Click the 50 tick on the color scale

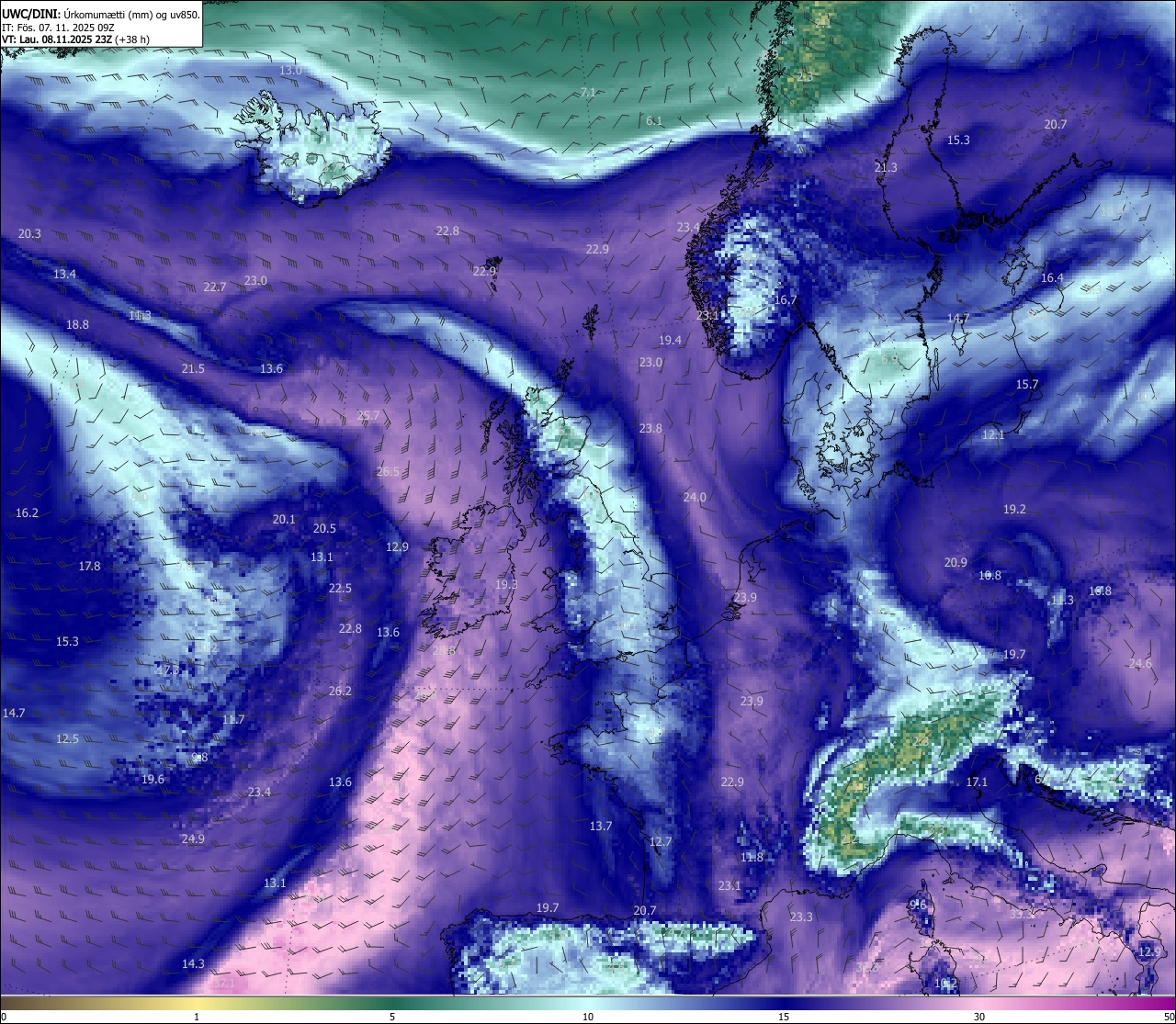pos(1169,1017)
